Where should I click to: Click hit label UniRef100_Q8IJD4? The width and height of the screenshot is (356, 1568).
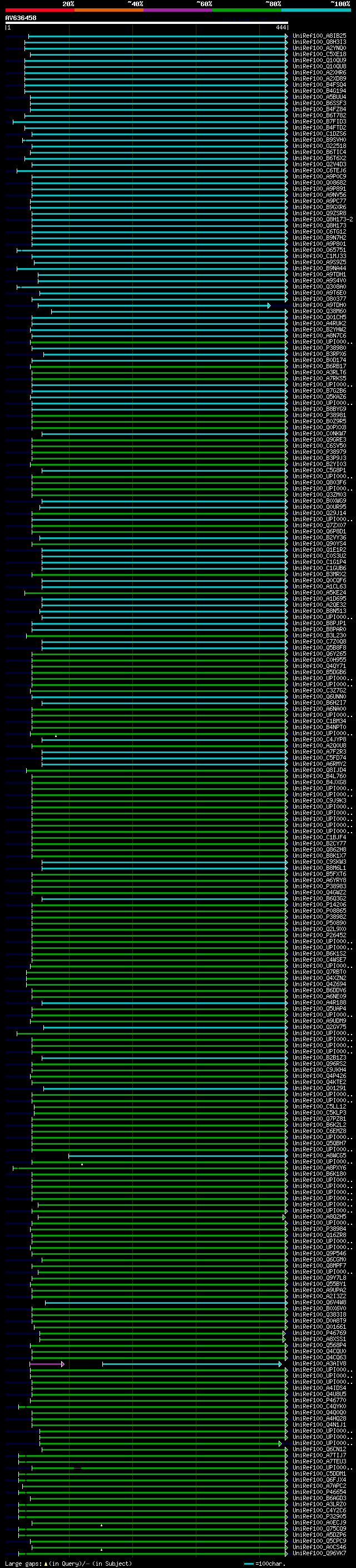319,770
